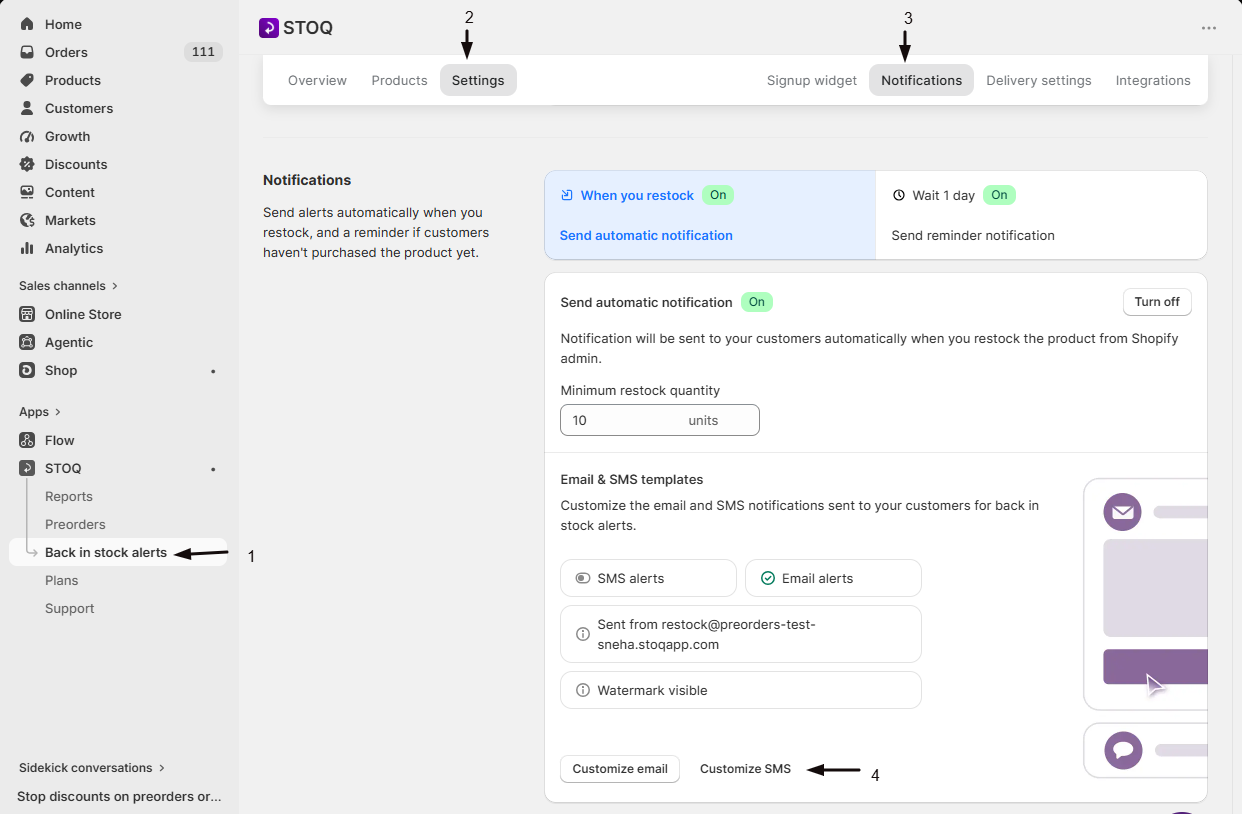Open Plans under STOQ
This screenshot has height=814, width=1242.
tap(61, 580)
